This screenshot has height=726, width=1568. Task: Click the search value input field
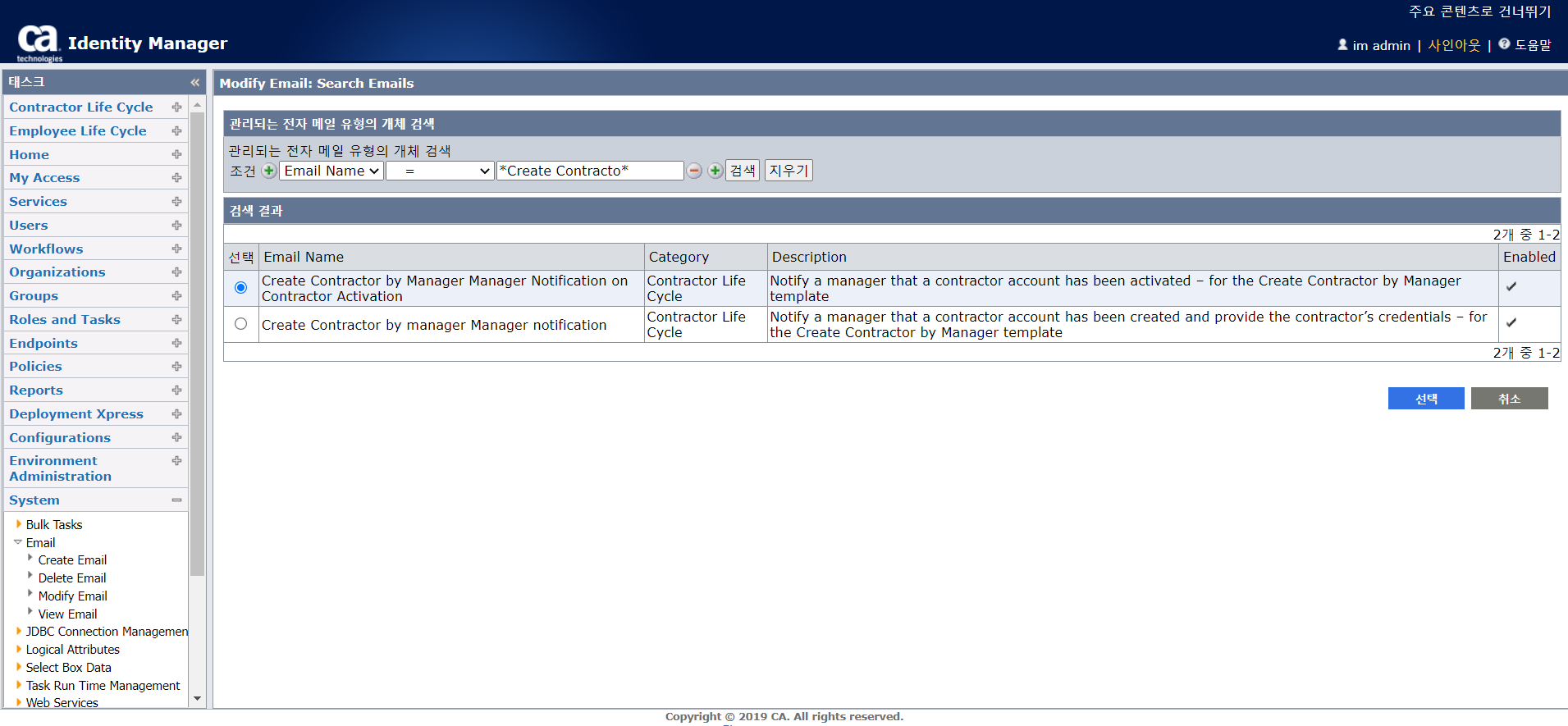click(590, 171)
